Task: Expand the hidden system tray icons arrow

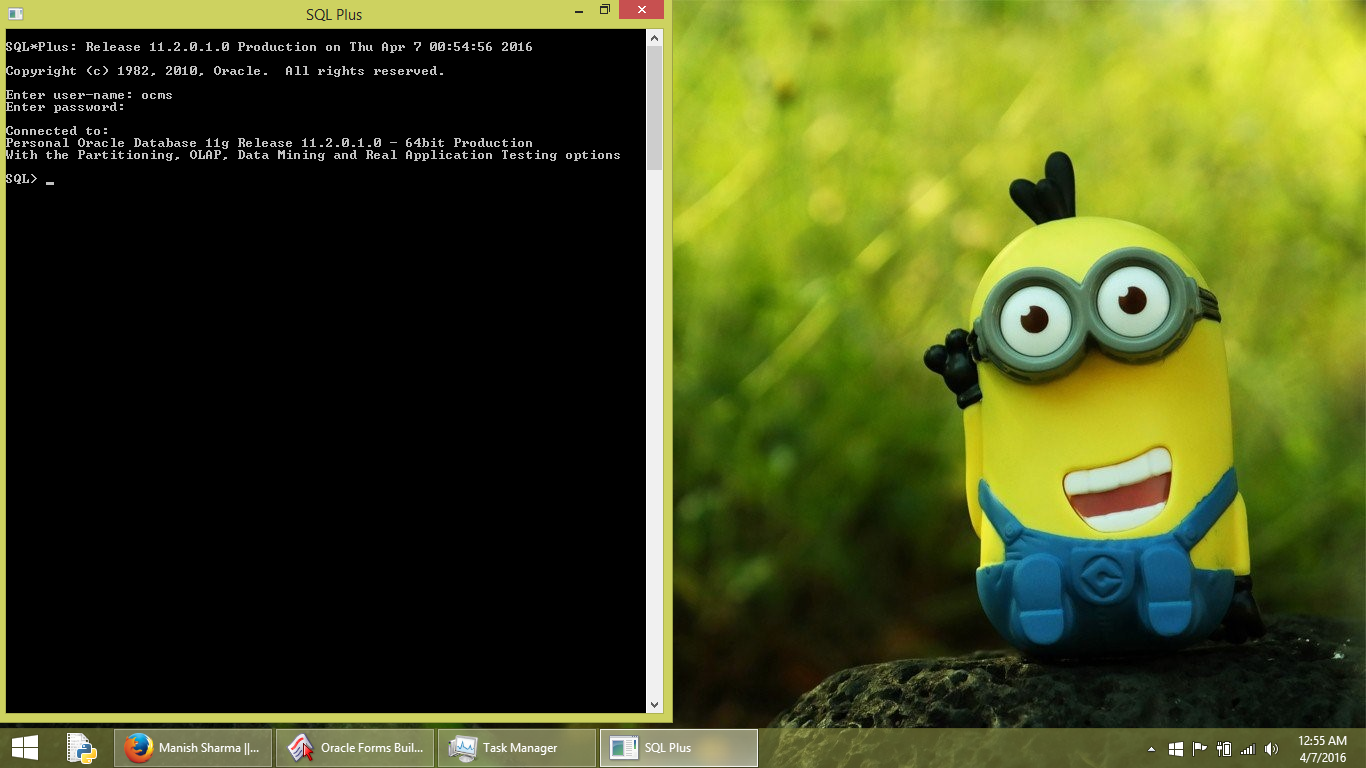Action: (x=1151, y=748)
